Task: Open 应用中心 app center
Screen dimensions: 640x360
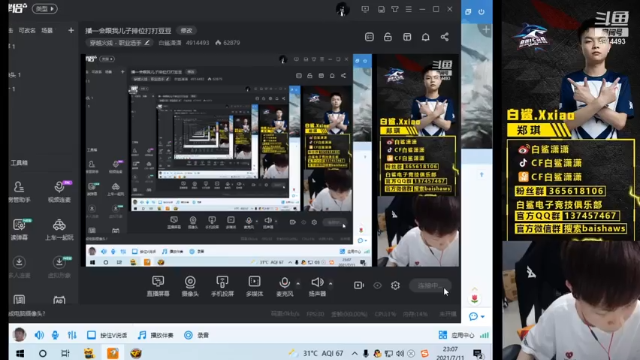Action: coord(456,335)
